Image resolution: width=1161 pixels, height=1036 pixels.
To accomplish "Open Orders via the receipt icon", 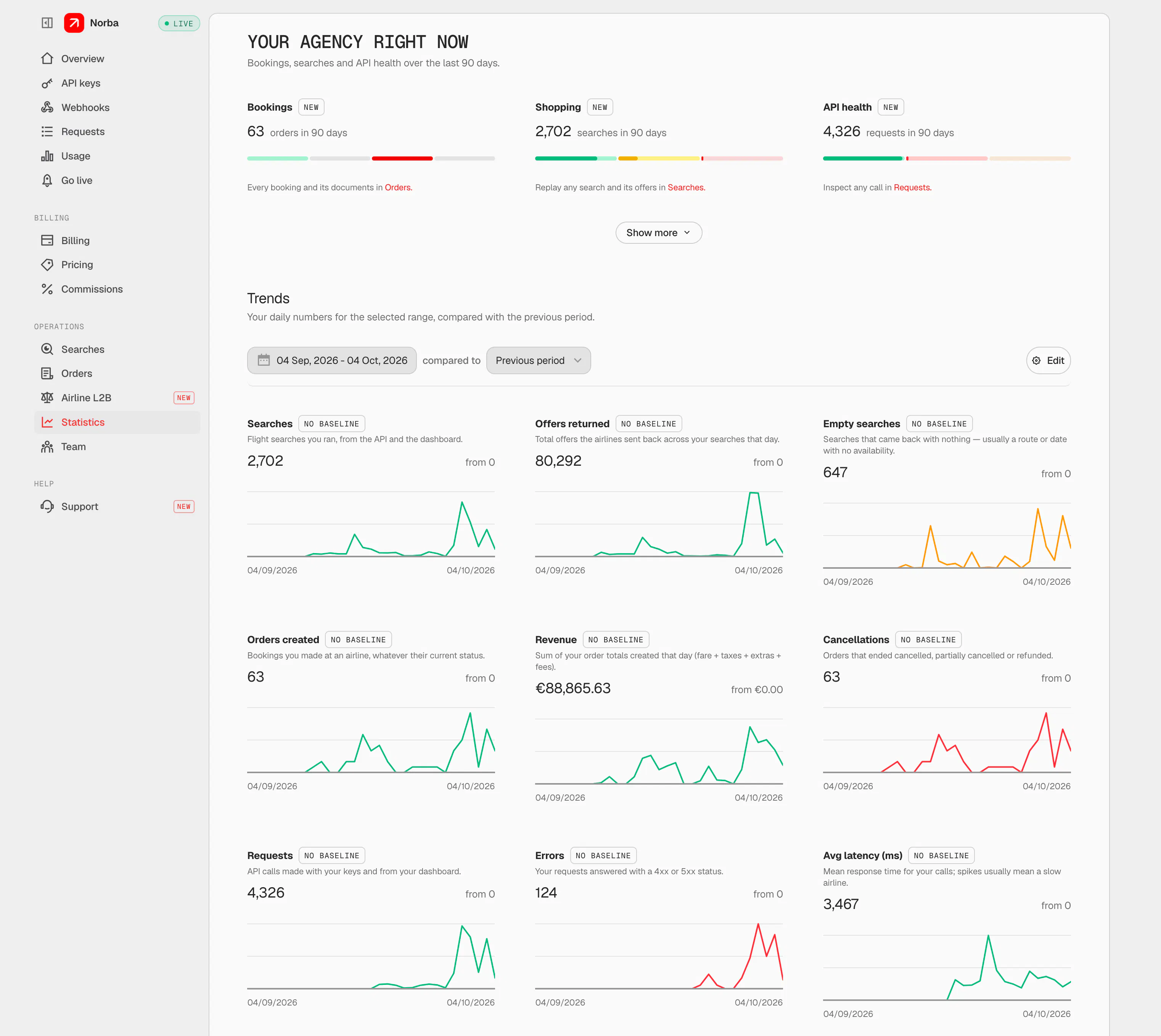I will (47, 373).
